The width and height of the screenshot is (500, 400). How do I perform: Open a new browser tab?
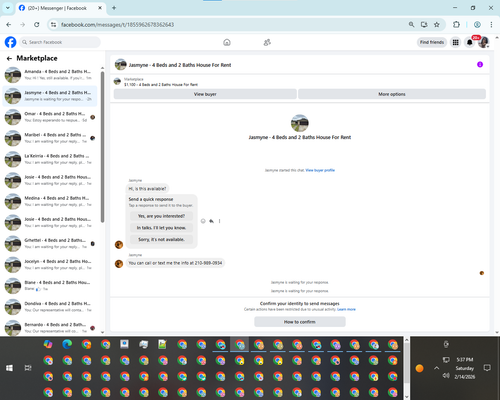click(x=114, y=8)
